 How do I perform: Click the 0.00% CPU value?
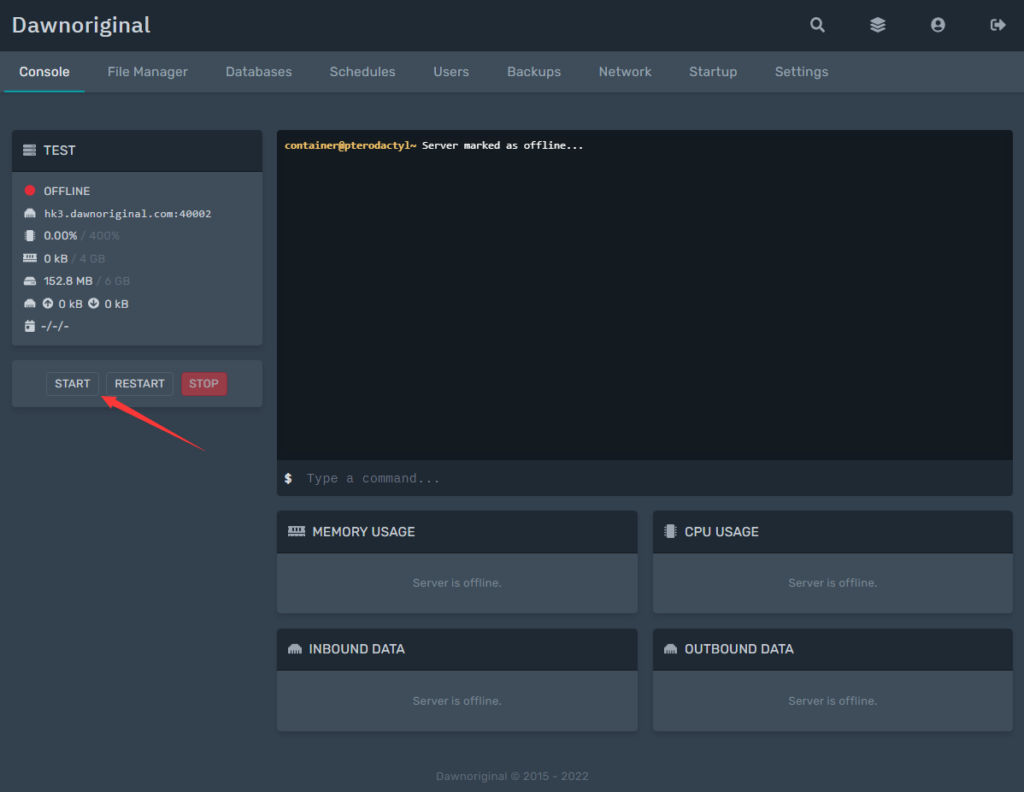60,236
